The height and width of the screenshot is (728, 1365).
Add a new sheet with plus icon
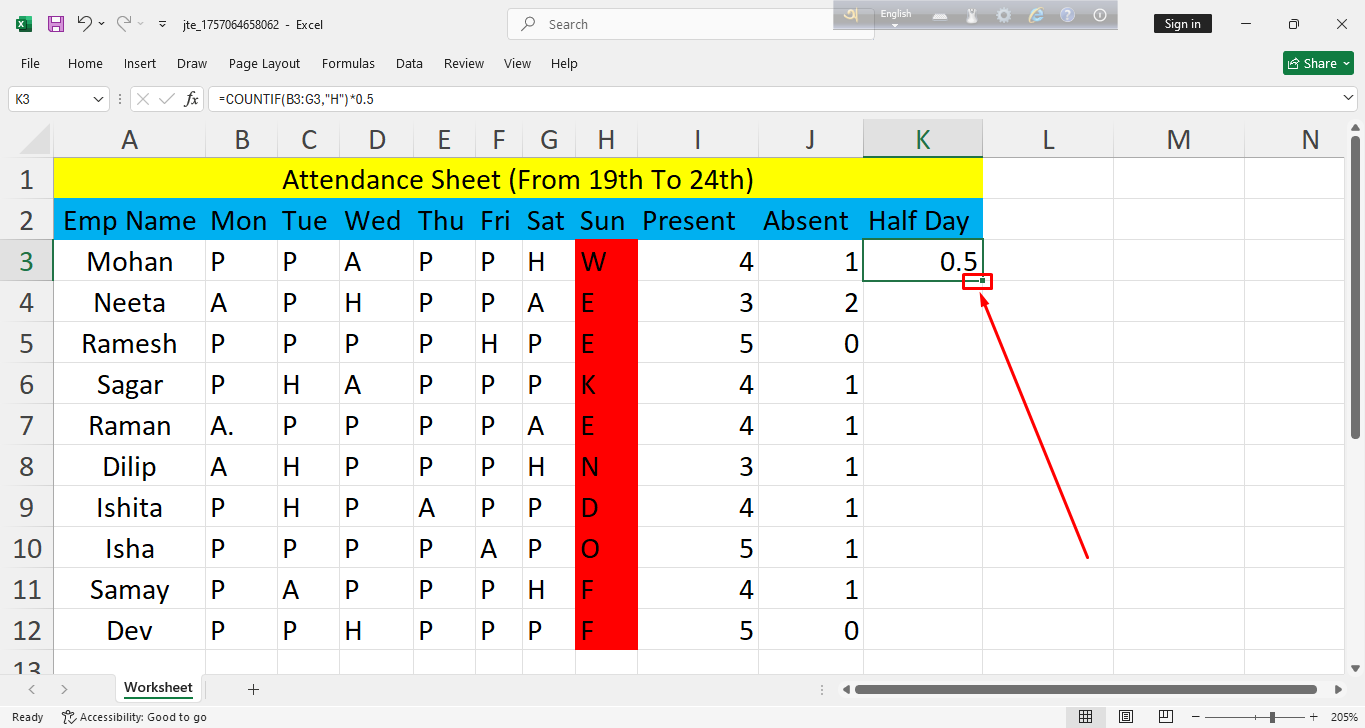253,689
